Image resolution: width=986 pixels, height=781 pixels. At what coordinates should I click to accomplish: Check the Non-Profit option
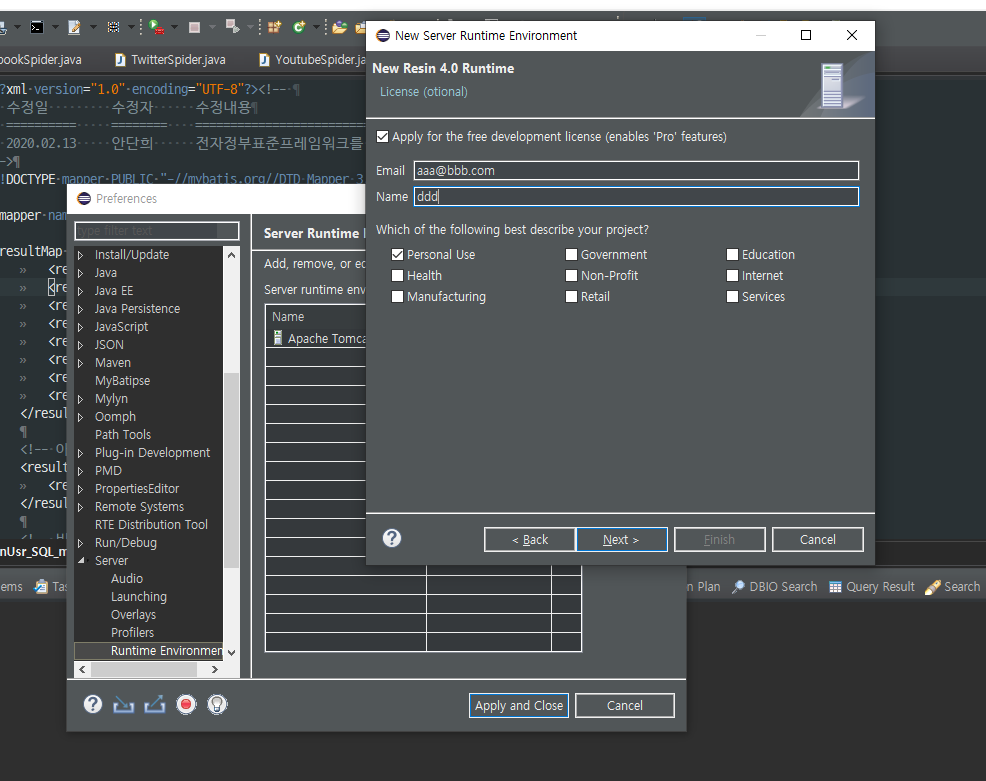[572, 276]
